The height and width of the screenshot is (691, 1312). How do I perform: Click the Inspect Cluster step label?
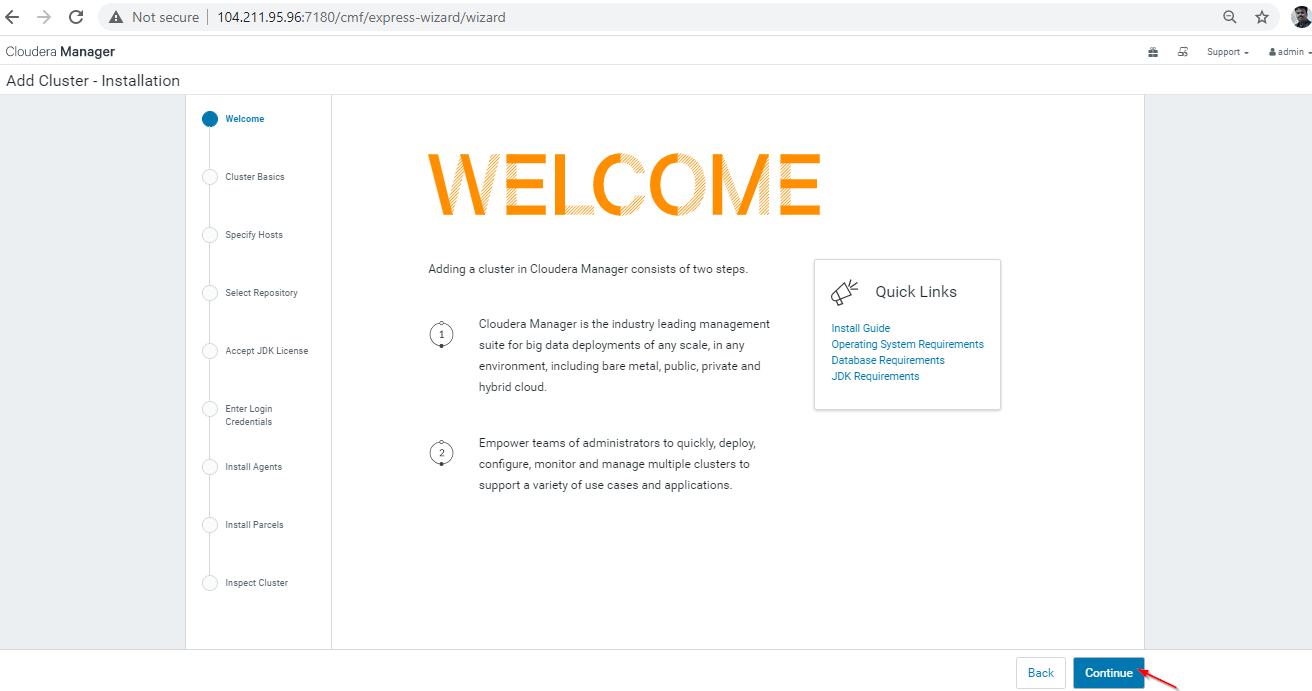pyautogui.click(x=257, y=583)
